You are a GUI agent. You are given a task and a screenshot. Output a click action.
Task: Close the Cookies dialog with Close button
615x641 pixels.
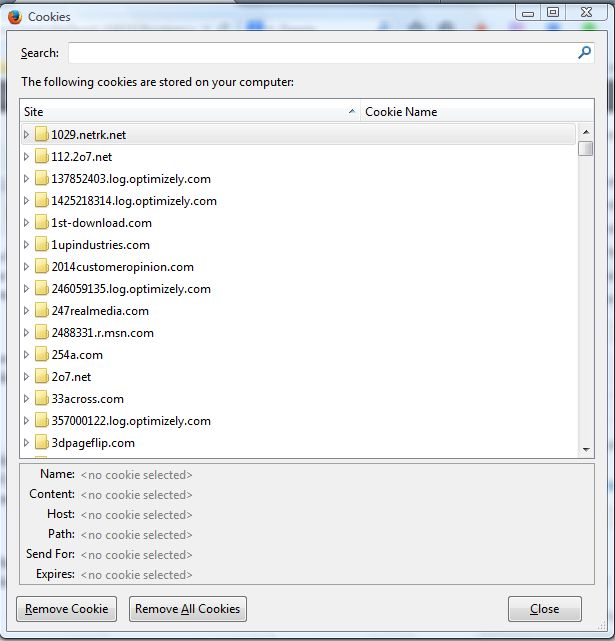click(x=545, y=609)
